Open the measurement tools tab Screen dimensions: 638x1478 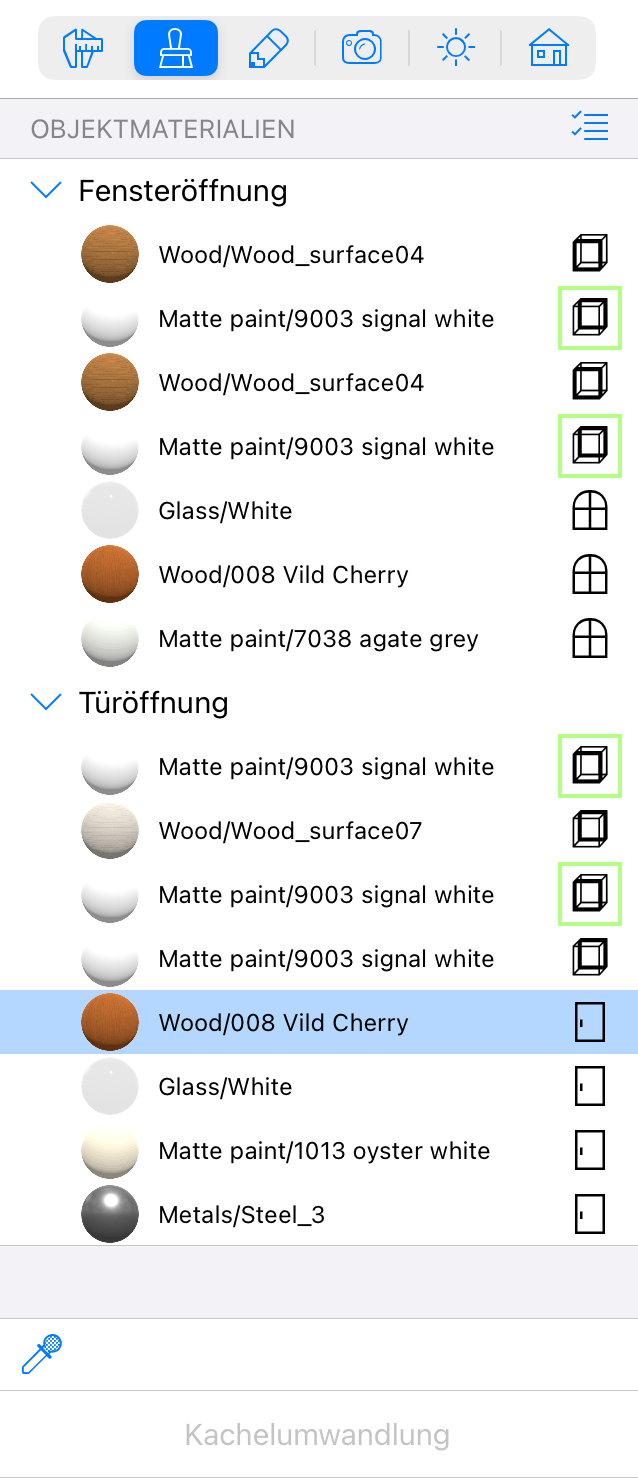tap(83, 48)
